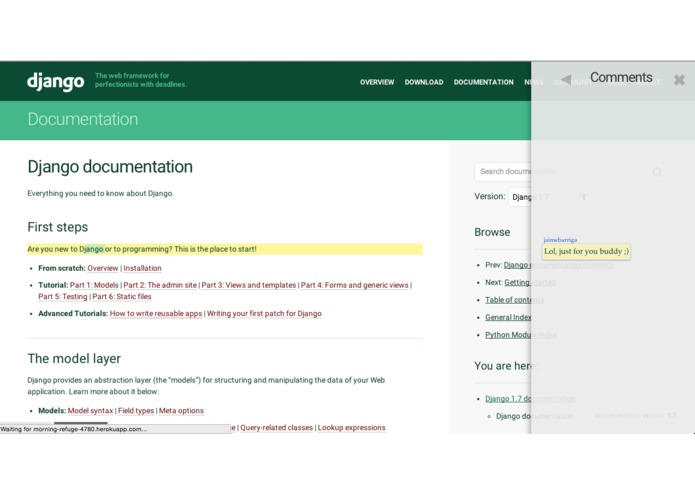Click the First steps heading
The image size is (695, 494).
(x=58, y=227)
